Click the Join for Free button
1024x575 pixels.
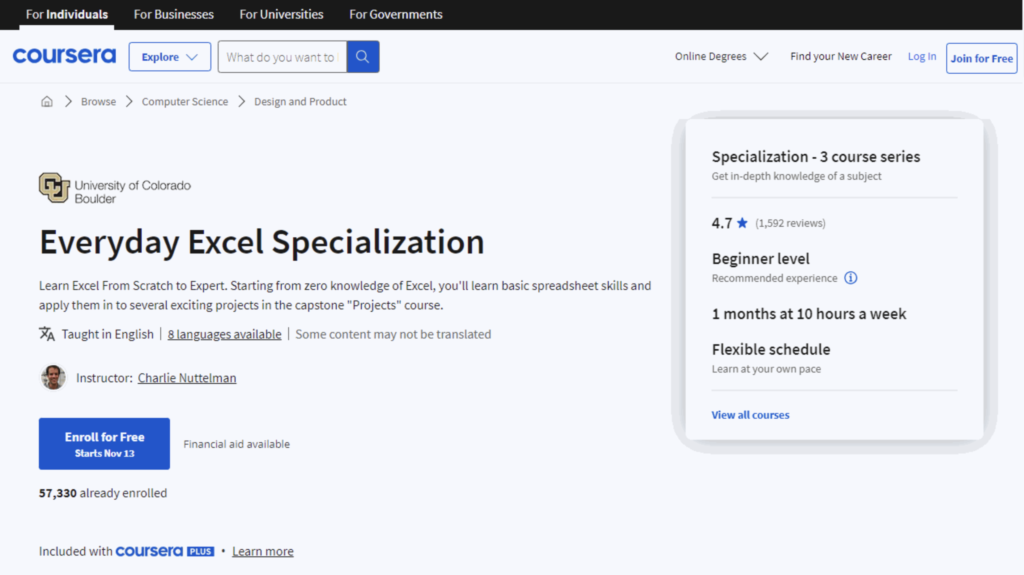981,58
